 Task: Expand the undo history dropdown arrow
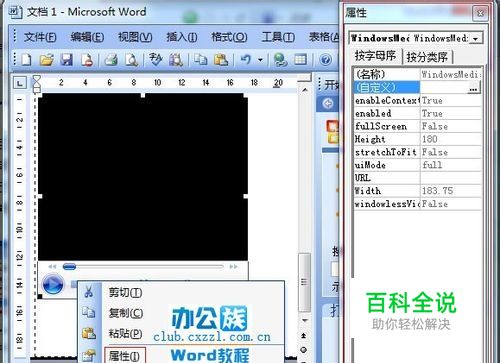coord(260,60)
